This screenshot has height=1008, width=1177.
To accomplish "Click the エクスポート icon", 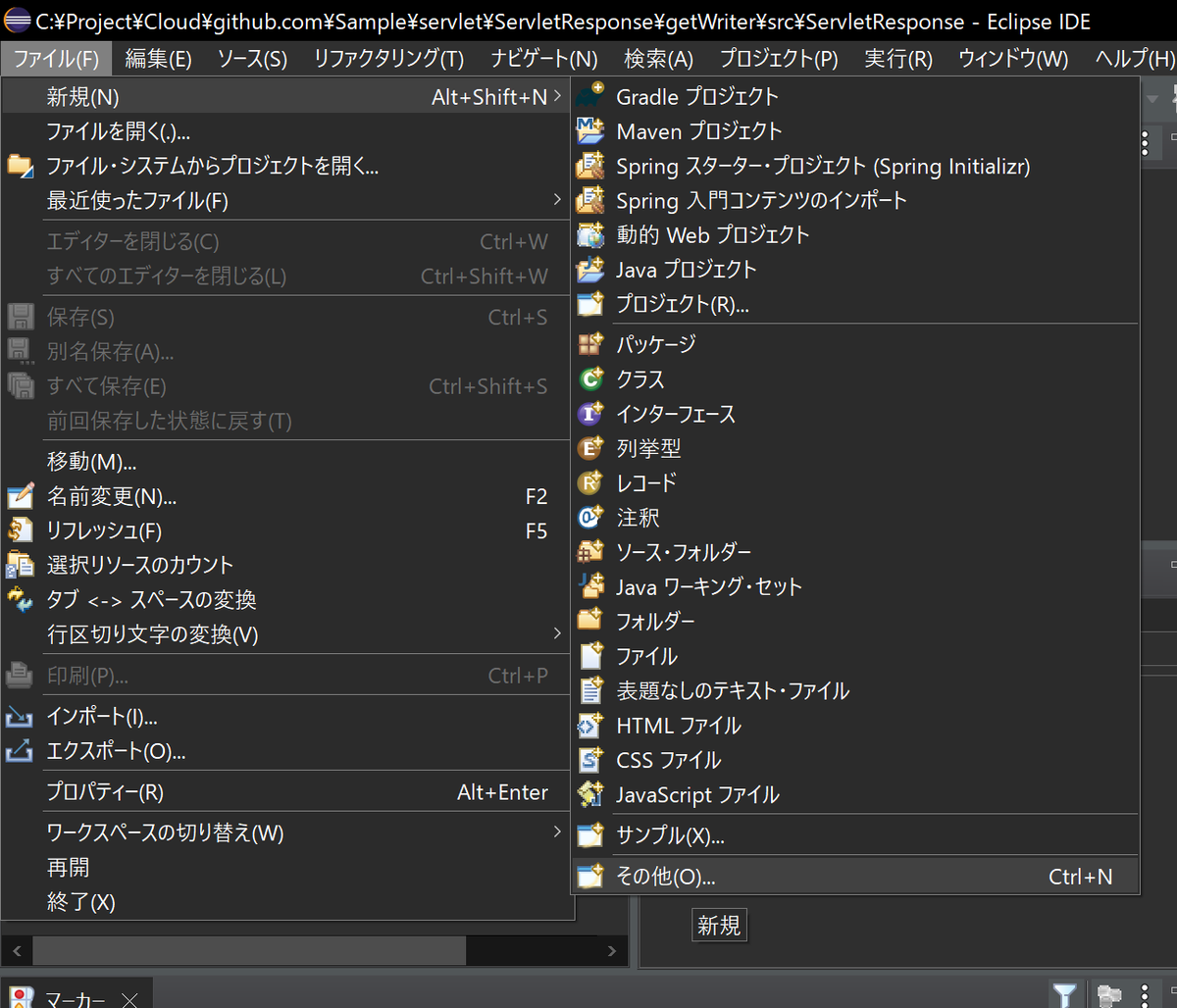I will [x=21, y=751].
